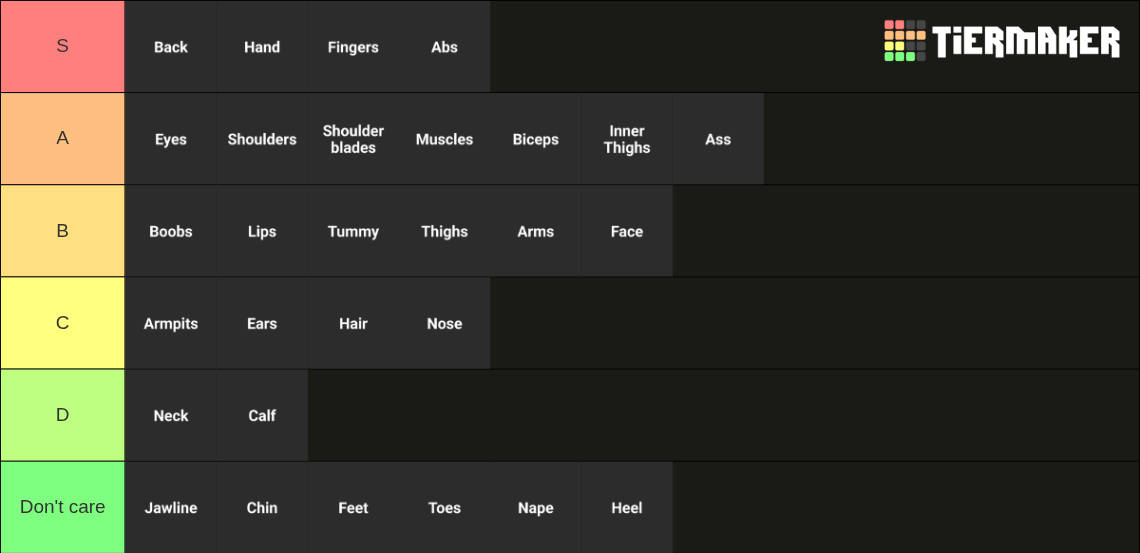
Task: Click the D tier green label
Action: point(63,416)
